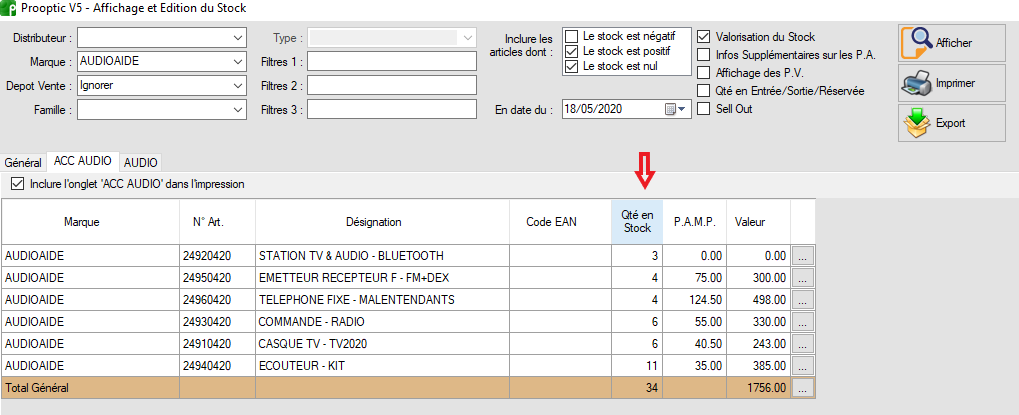Click the 'Total Général' row label
The image size is (1019, 415).
(x=36, y=388)
